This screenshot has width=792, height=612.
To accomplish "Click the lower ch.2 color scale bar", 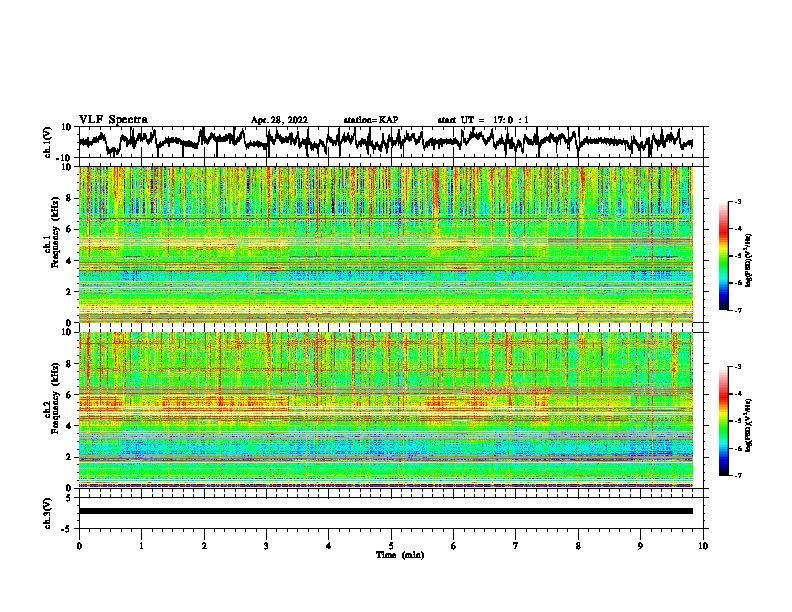I will 723,421.
